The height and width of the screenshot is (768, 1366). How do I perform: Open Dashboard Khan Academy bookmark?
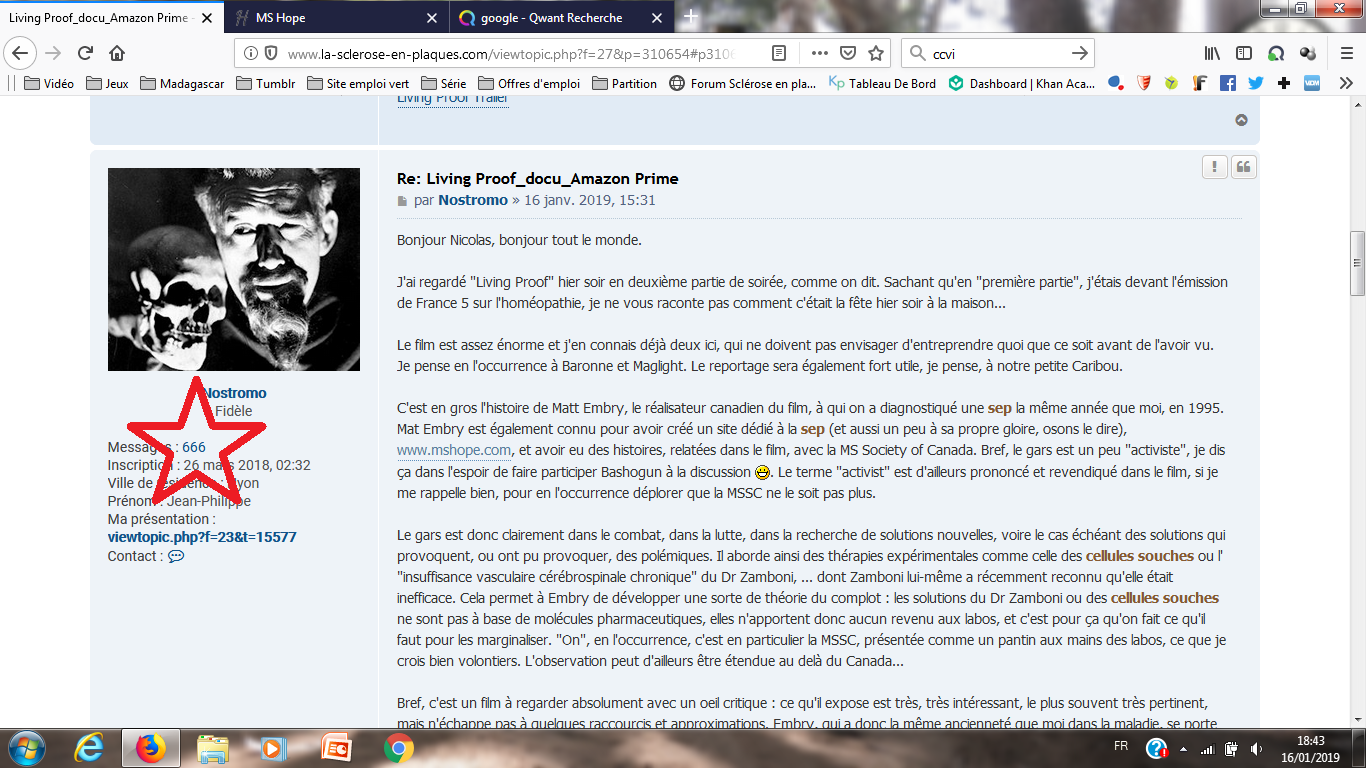(1022, 83)
